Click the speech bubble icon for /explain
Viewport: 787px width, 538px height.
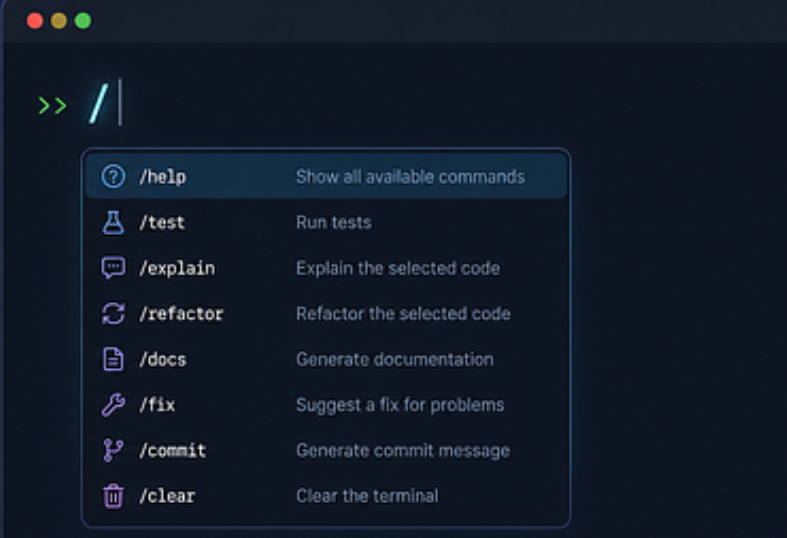113,268
